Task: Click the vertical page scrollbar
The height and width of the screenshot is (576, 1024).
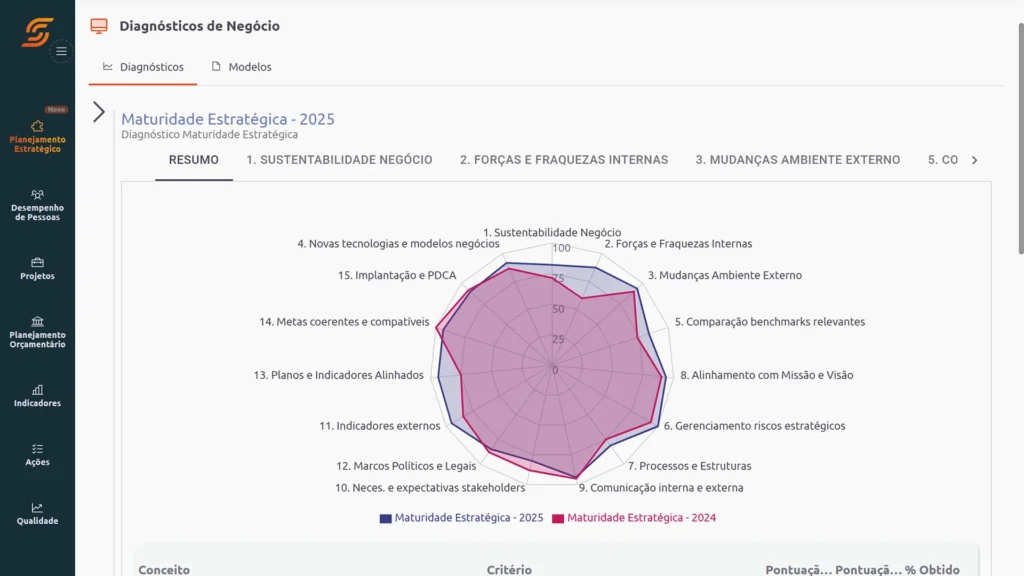Action: (x=1021, y=137)
